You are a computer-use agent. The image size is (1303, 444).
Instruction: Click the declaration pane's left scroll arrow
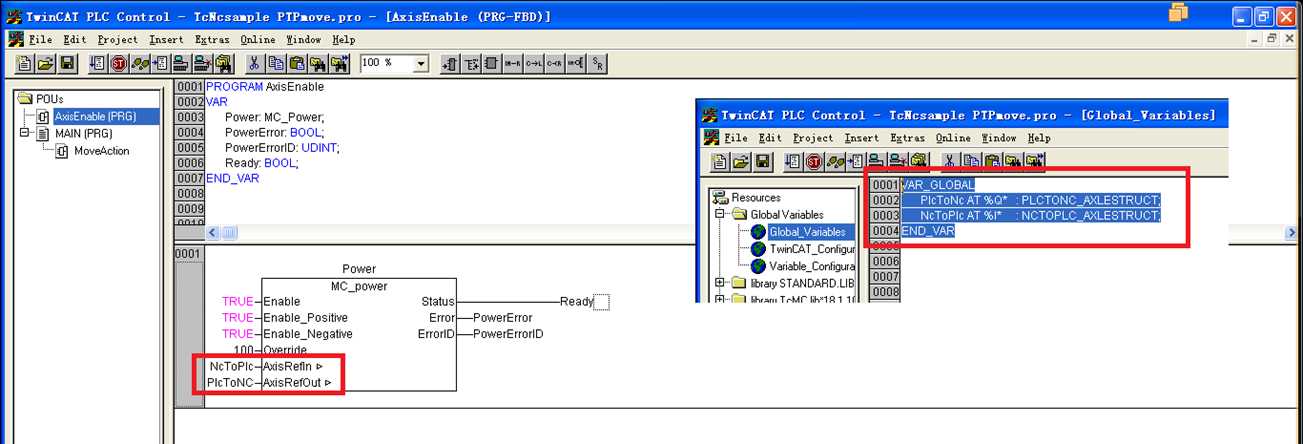click(213, 233)
